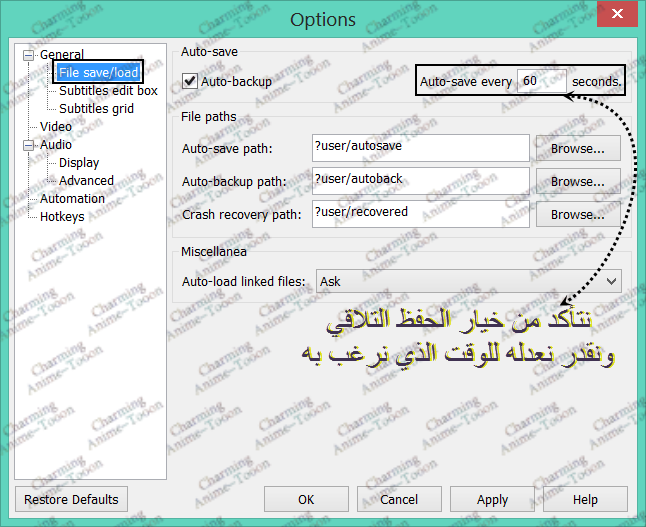This screenshot has width=646, height=527.
Task: Toggle the Auto-backup checkbox
Action: pos(190,81)
